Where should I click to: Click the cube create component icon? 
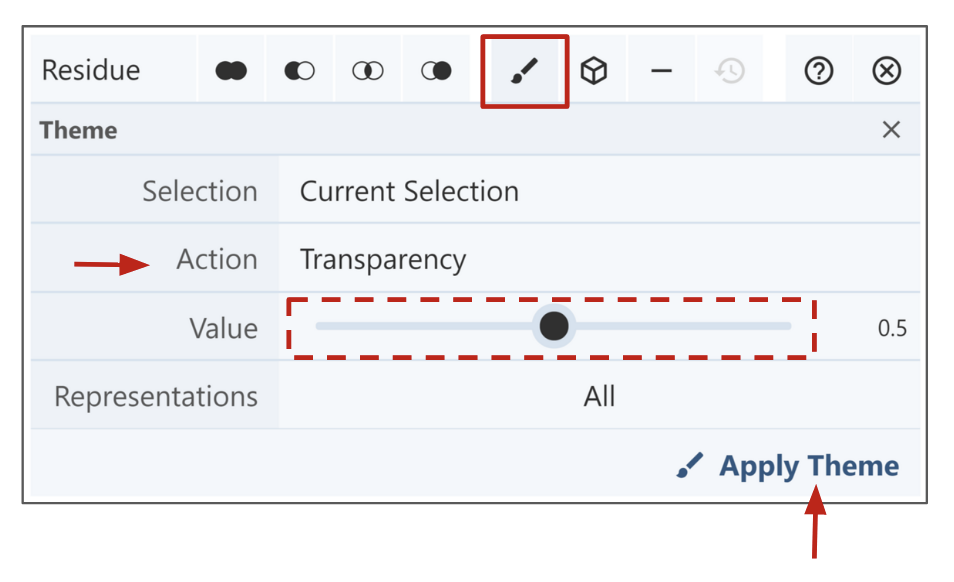click(x=594, y=71)
